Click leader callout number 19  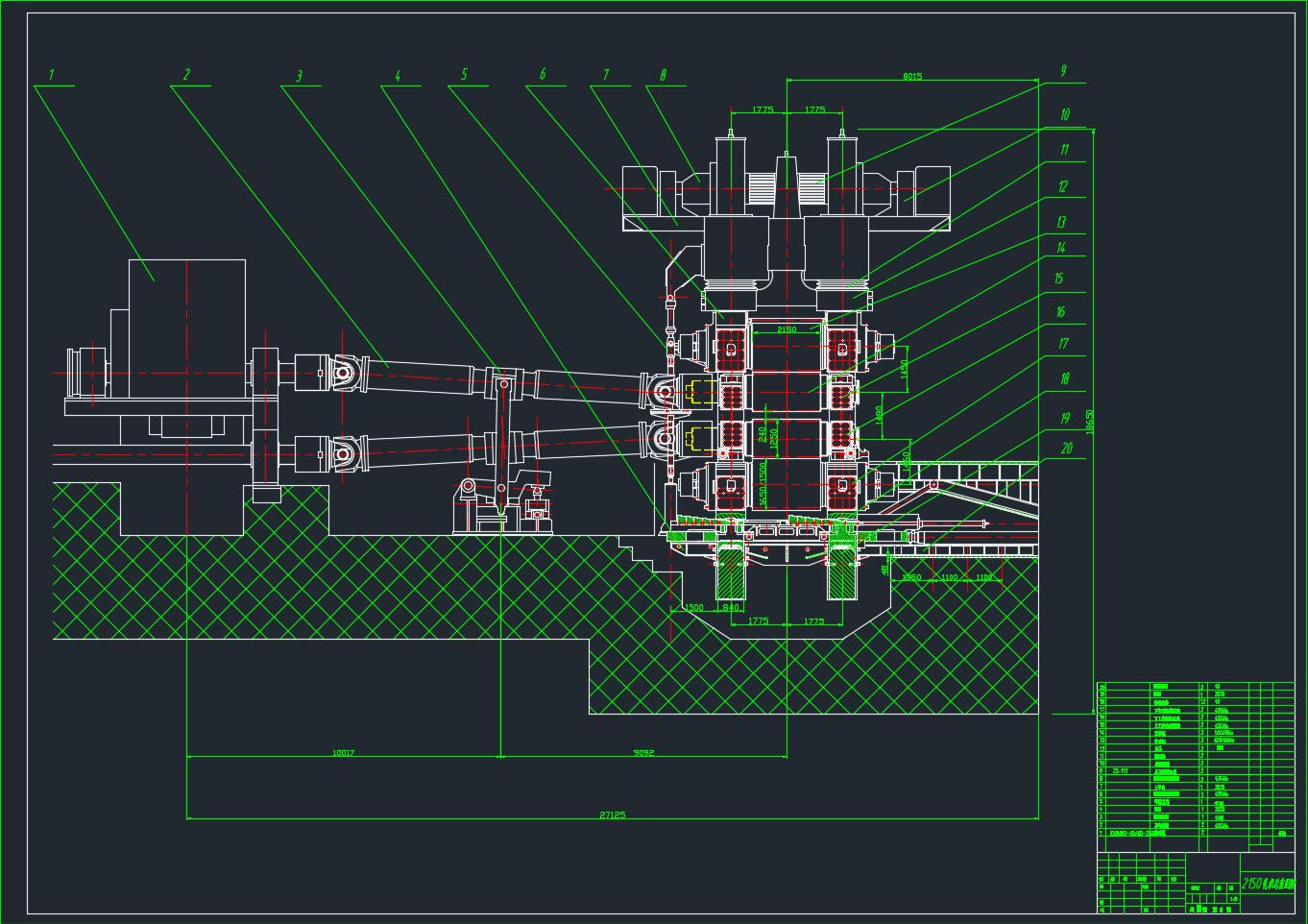1065,418
